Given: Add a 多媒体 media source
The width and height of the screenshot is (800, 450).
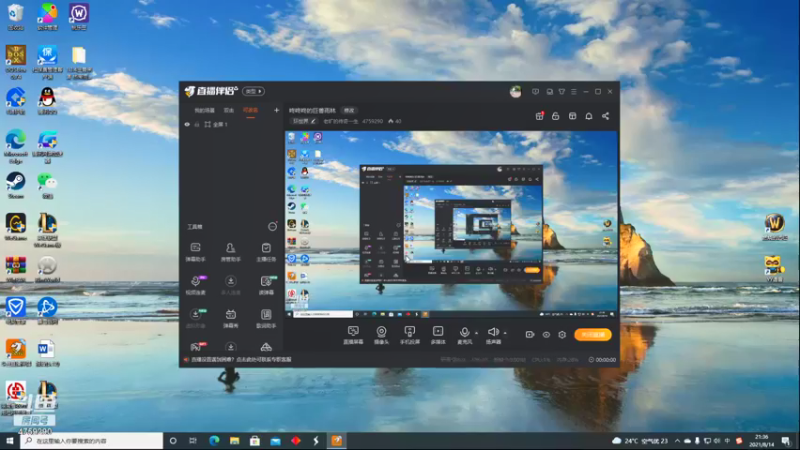Looking at the screenshot, I should 438,335.
